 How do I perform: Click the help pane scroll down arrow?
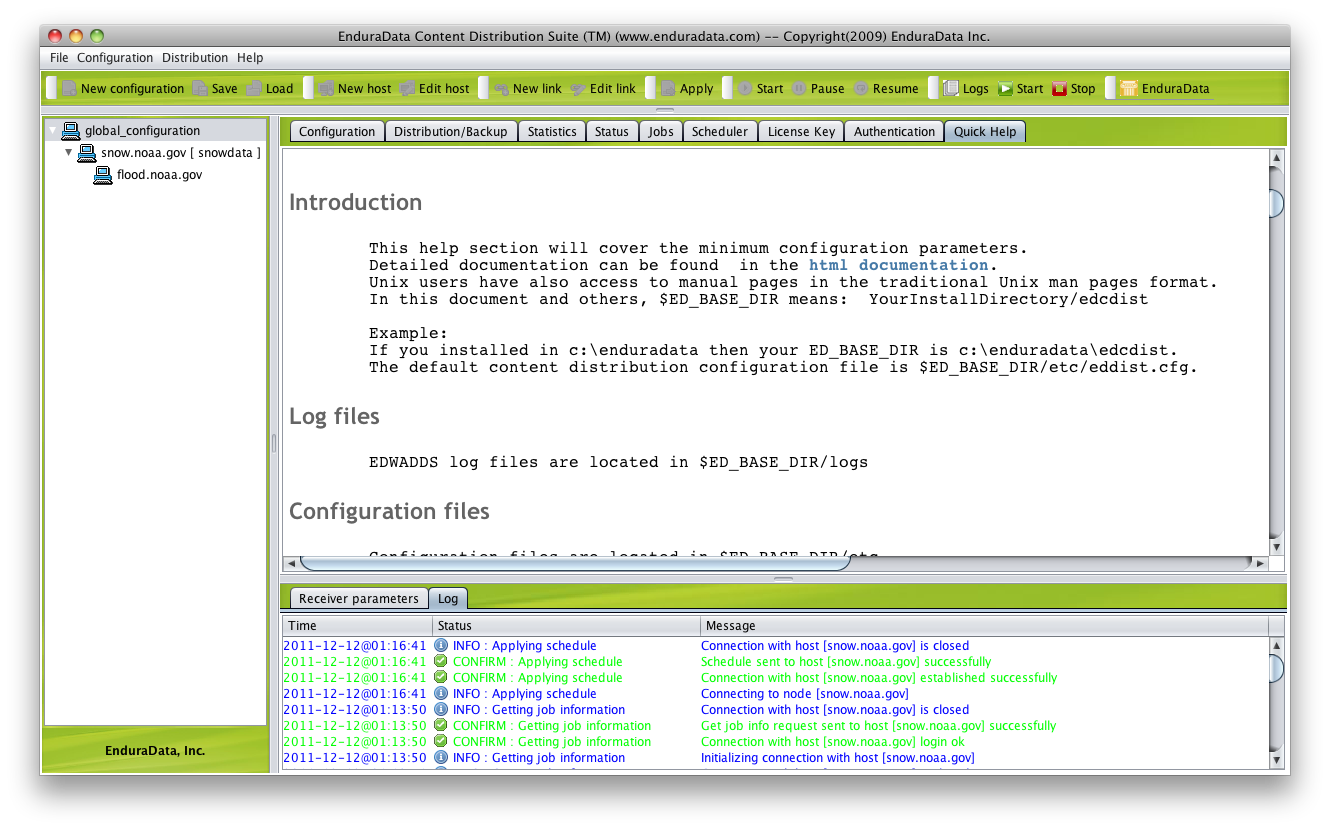pos(1276,546)
